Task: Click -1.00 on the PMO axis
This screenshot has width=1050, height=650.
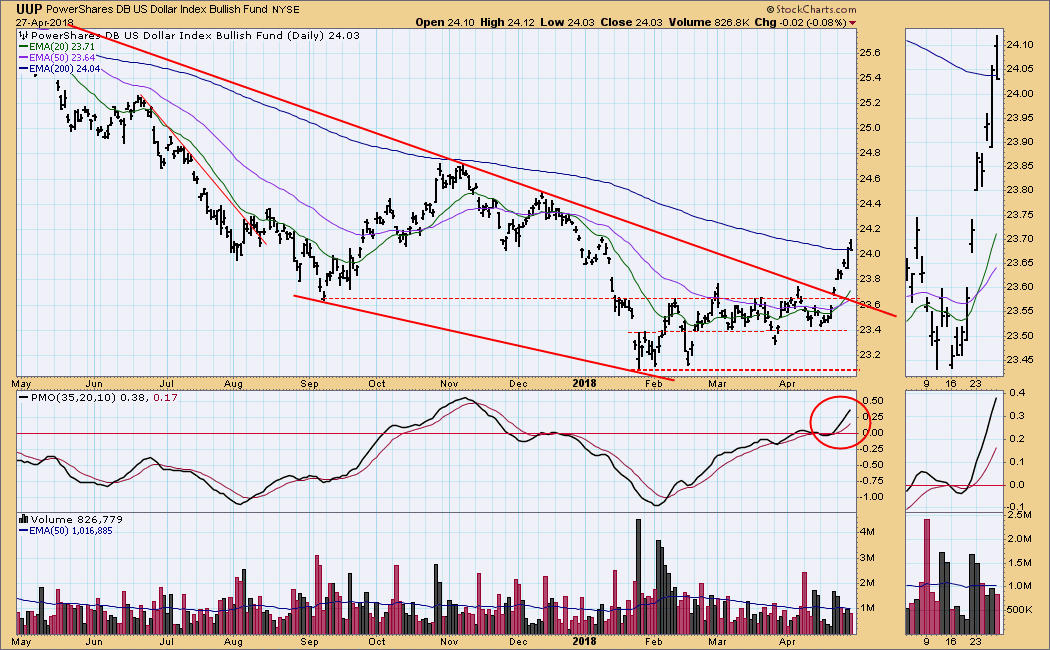Action: pos(872,497)
